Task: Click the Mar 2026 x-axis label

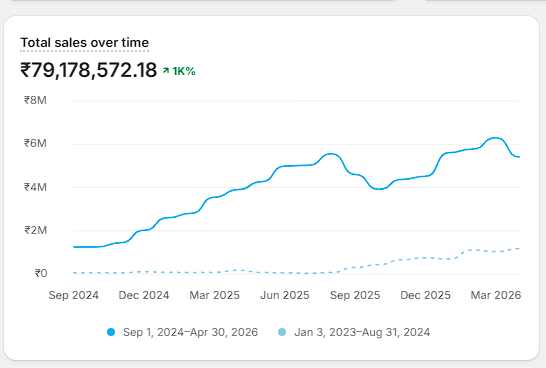Action: [496, 295]
